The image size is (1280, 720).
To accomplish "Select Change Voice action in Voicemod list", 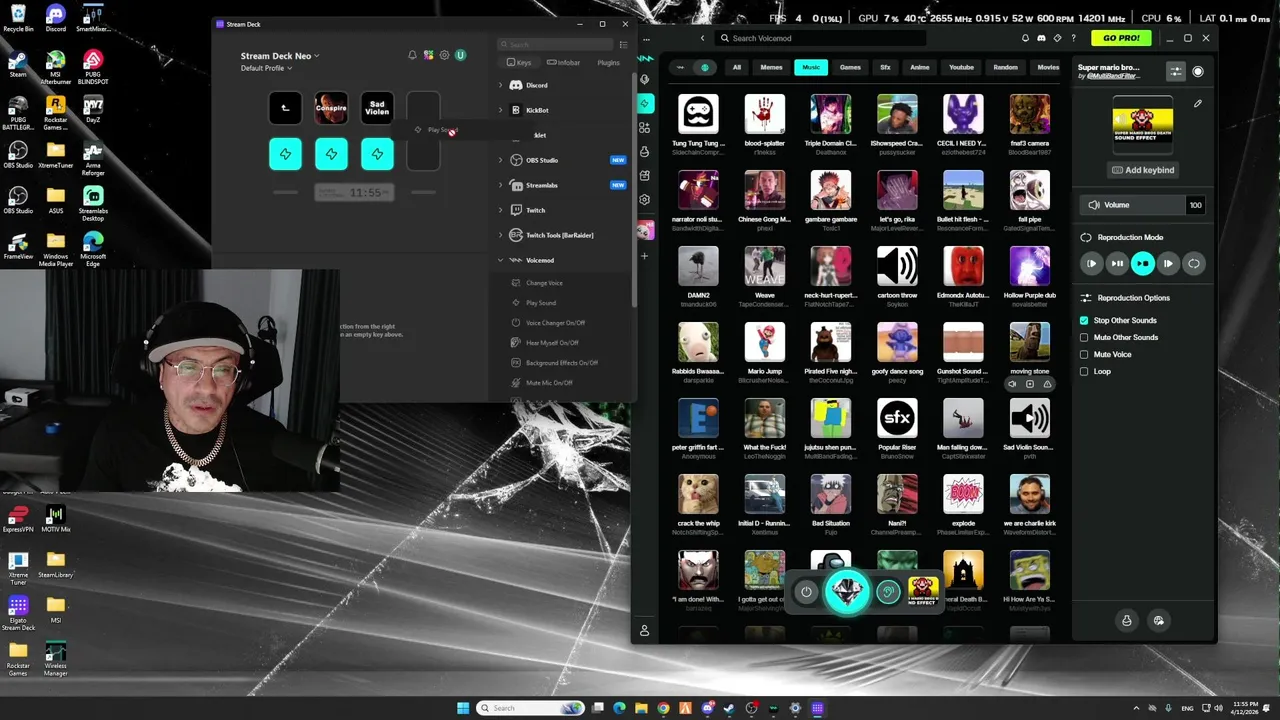I will pos(545,283).
